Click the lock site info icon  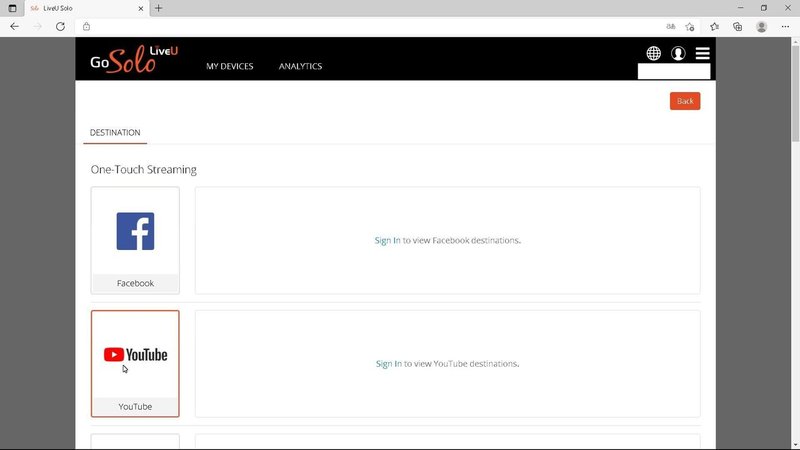(86, 27)
